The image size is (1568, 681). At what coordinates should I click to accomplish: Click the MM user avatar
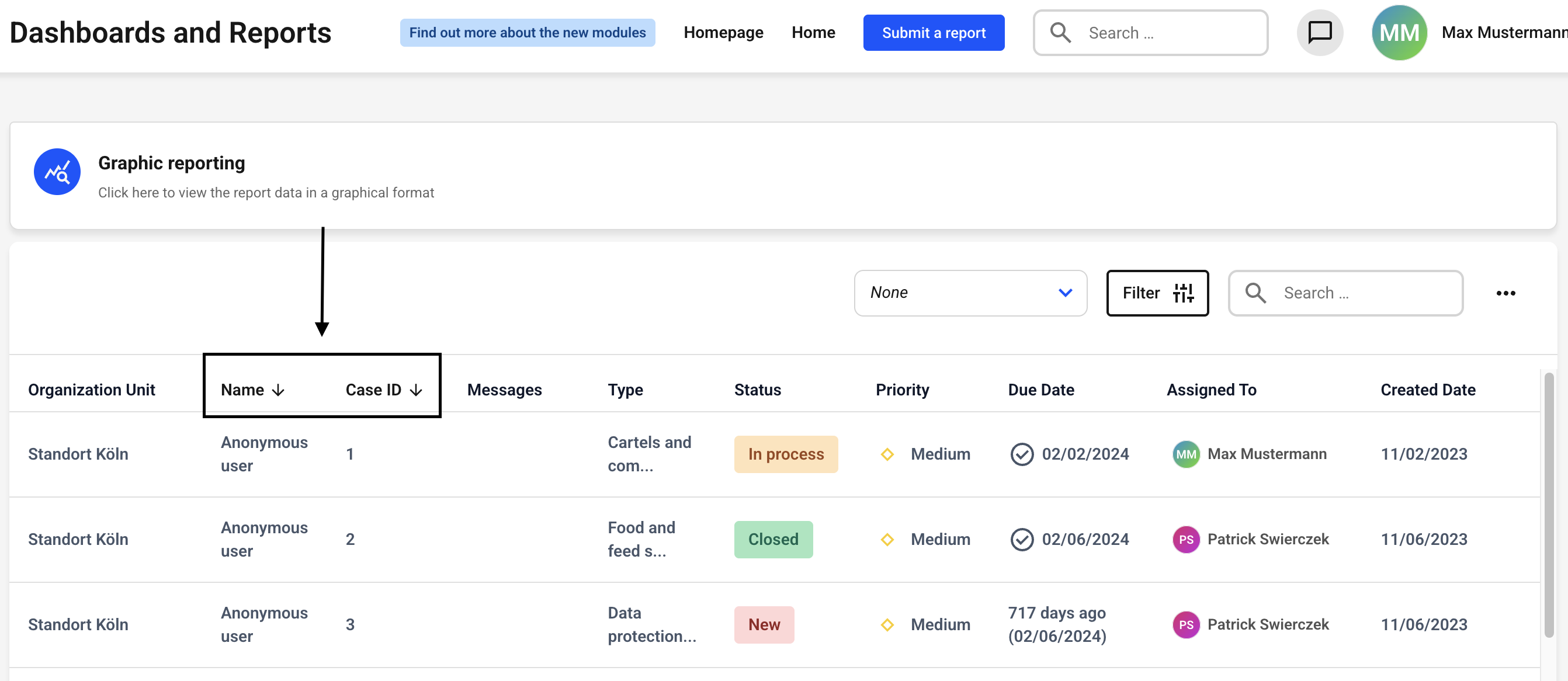pos(1399,33)
